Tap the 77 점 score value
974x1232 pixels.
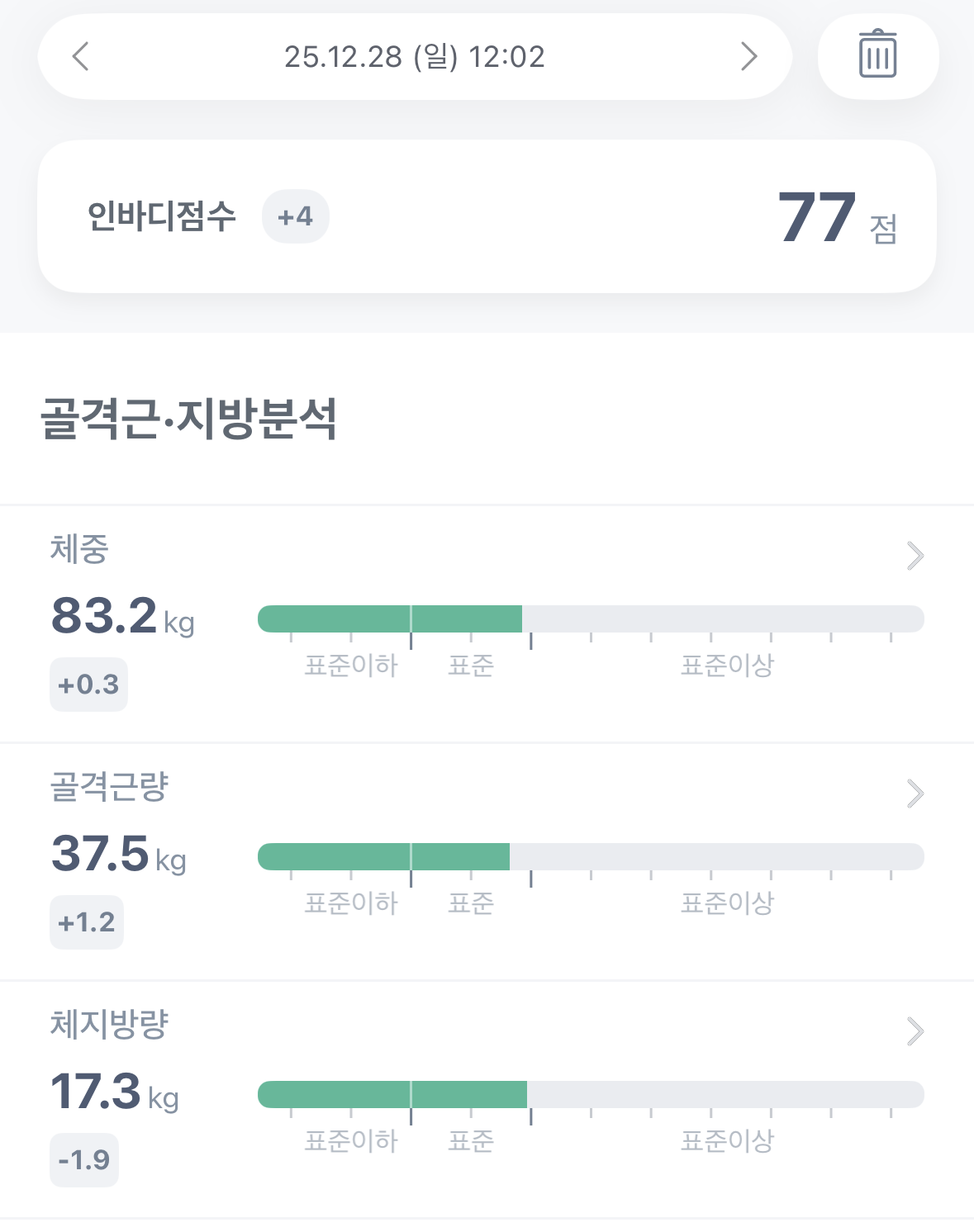tap(837, 218)
